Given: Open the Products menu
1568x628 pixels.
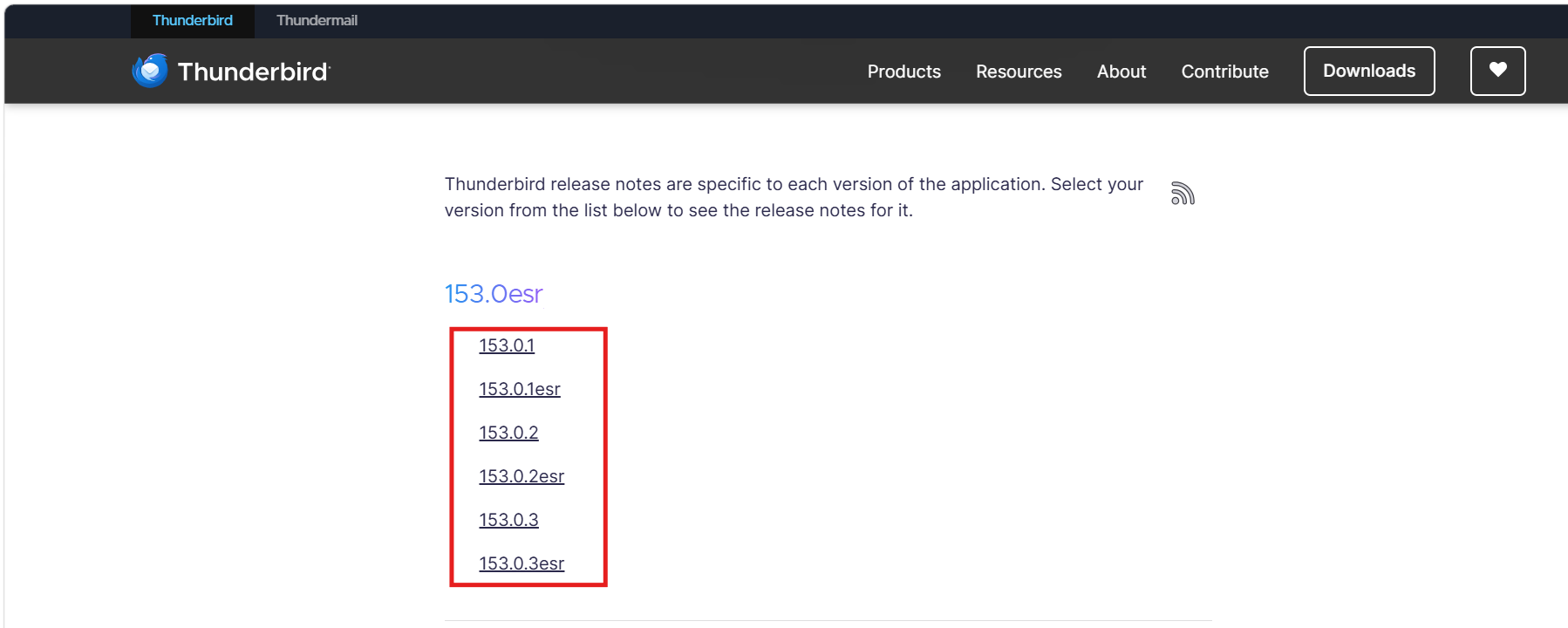Looking at the screenshot, I should 903,72.
